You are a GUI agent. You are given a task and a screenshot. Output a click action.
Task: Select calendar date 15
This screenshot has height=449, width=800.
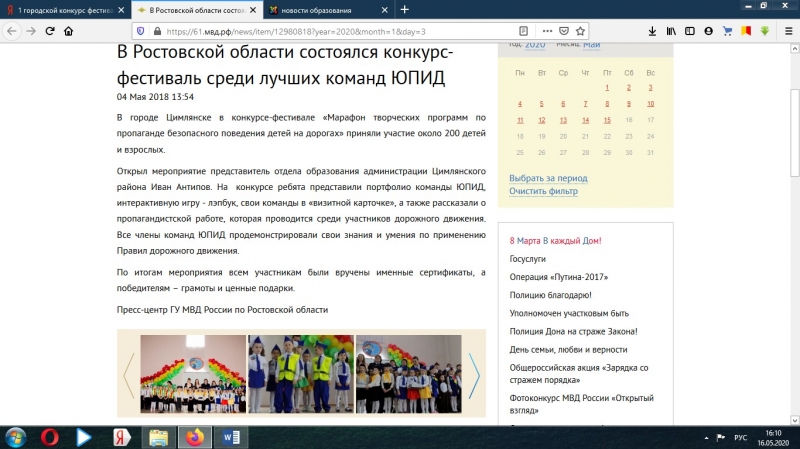(x=607, y=120)
